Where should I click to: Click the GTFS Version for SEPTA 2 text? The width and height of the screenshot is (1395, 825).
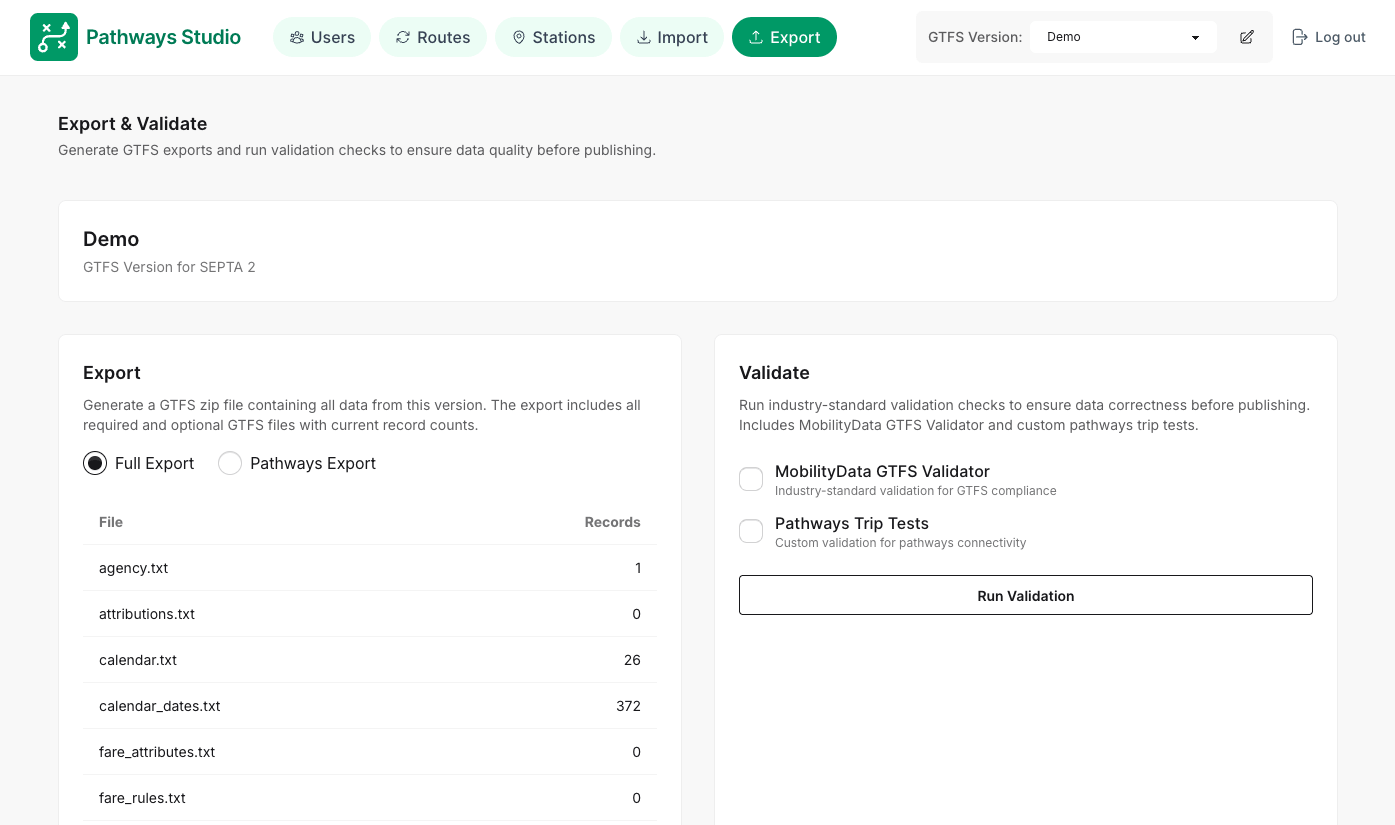pos(169,267)
